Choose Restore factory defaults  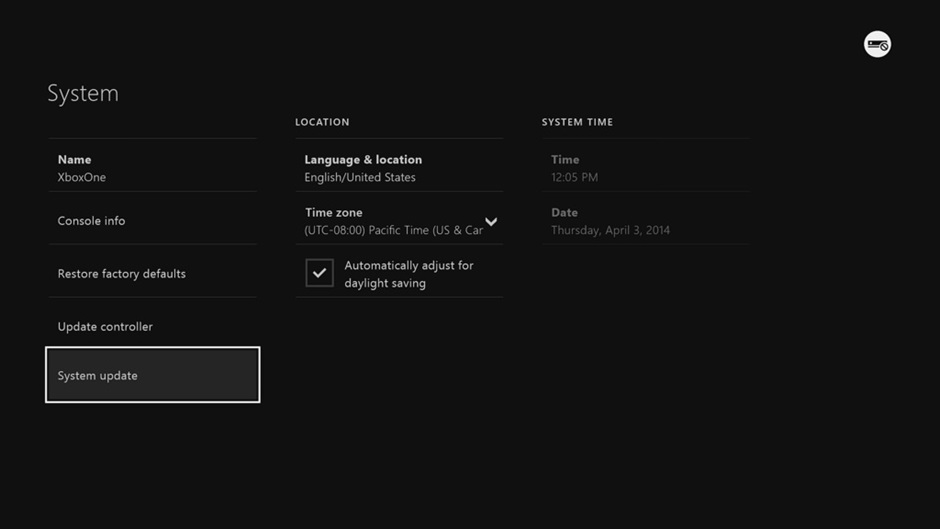click(121, 274)
